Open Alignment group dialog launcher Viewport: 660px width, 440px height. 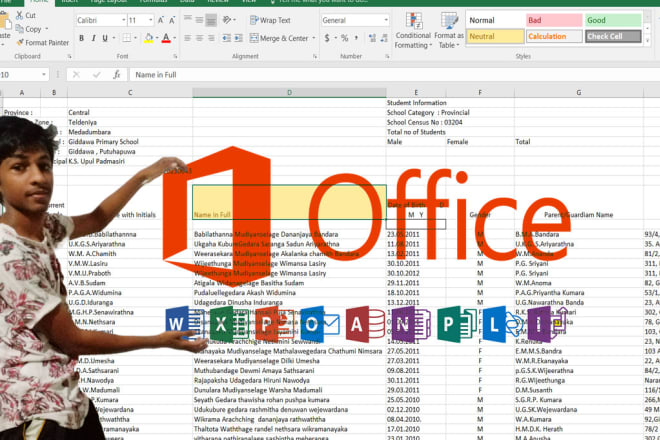coord(314,56)
